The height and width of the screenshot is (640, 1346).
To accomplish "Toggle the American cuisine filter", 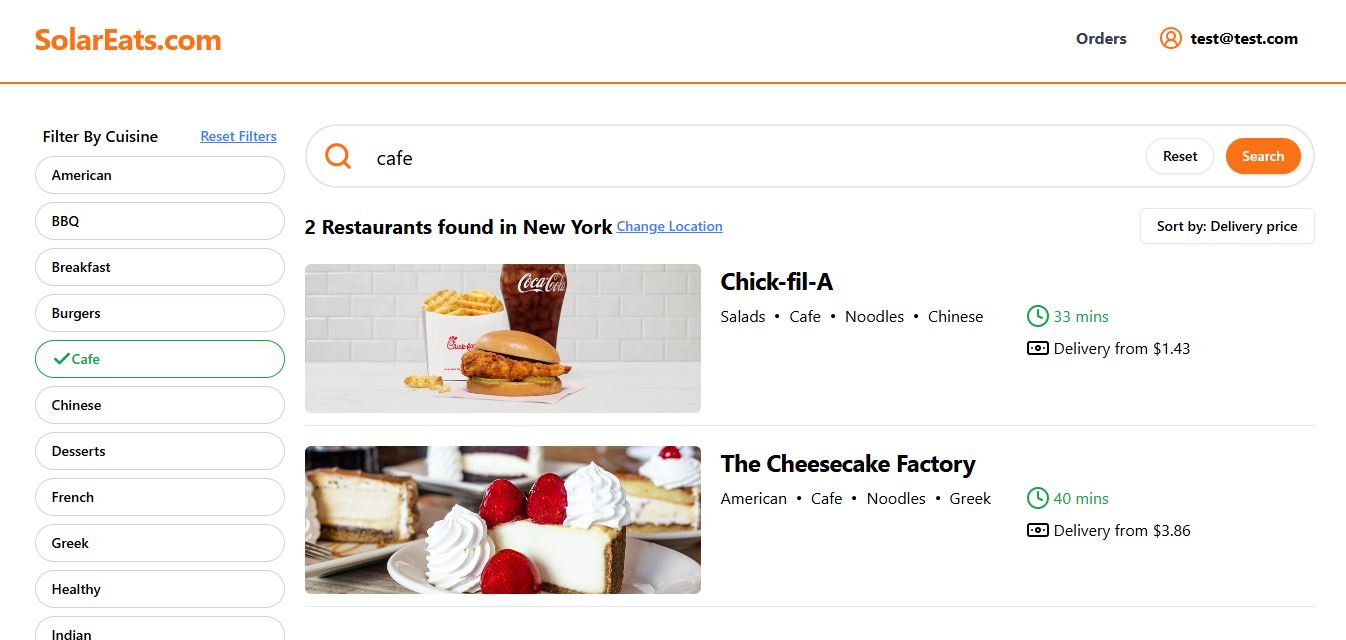I will 160,175.
